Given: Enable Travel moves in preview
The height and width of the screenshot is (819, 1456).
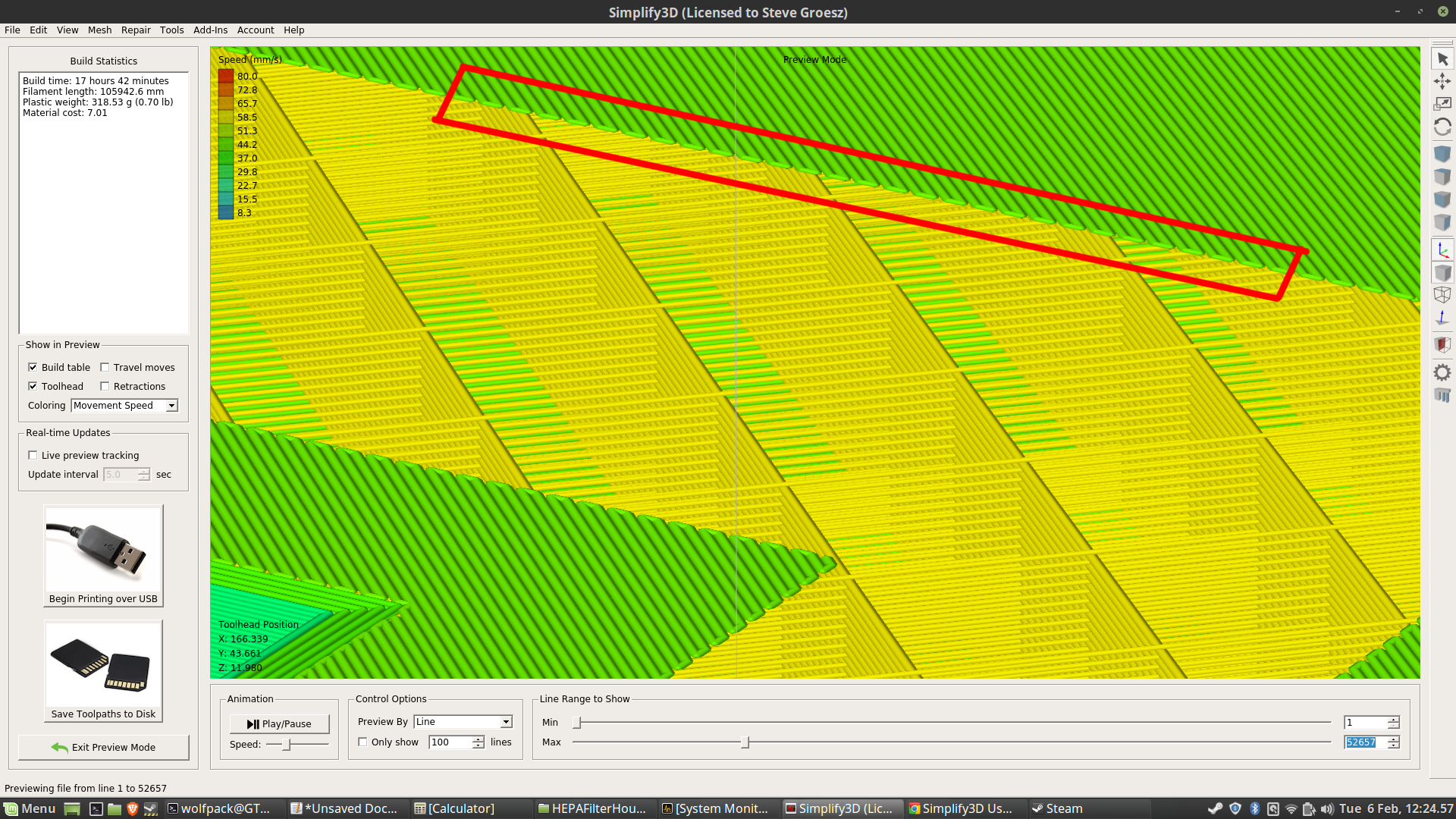Looking at the screenshot, I should 105,367.
